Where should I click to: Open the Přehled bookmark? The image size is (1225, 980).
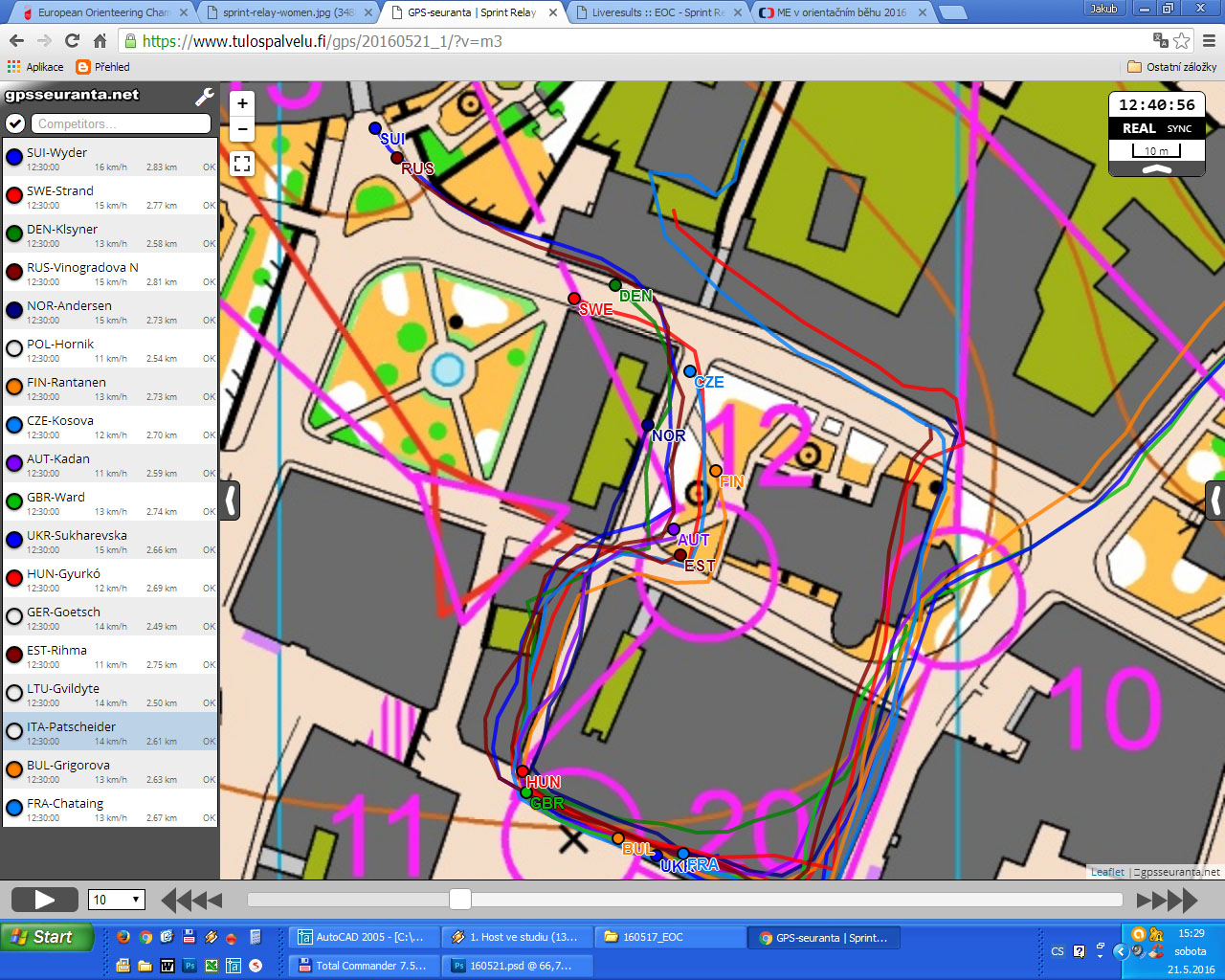pos(102,67)
